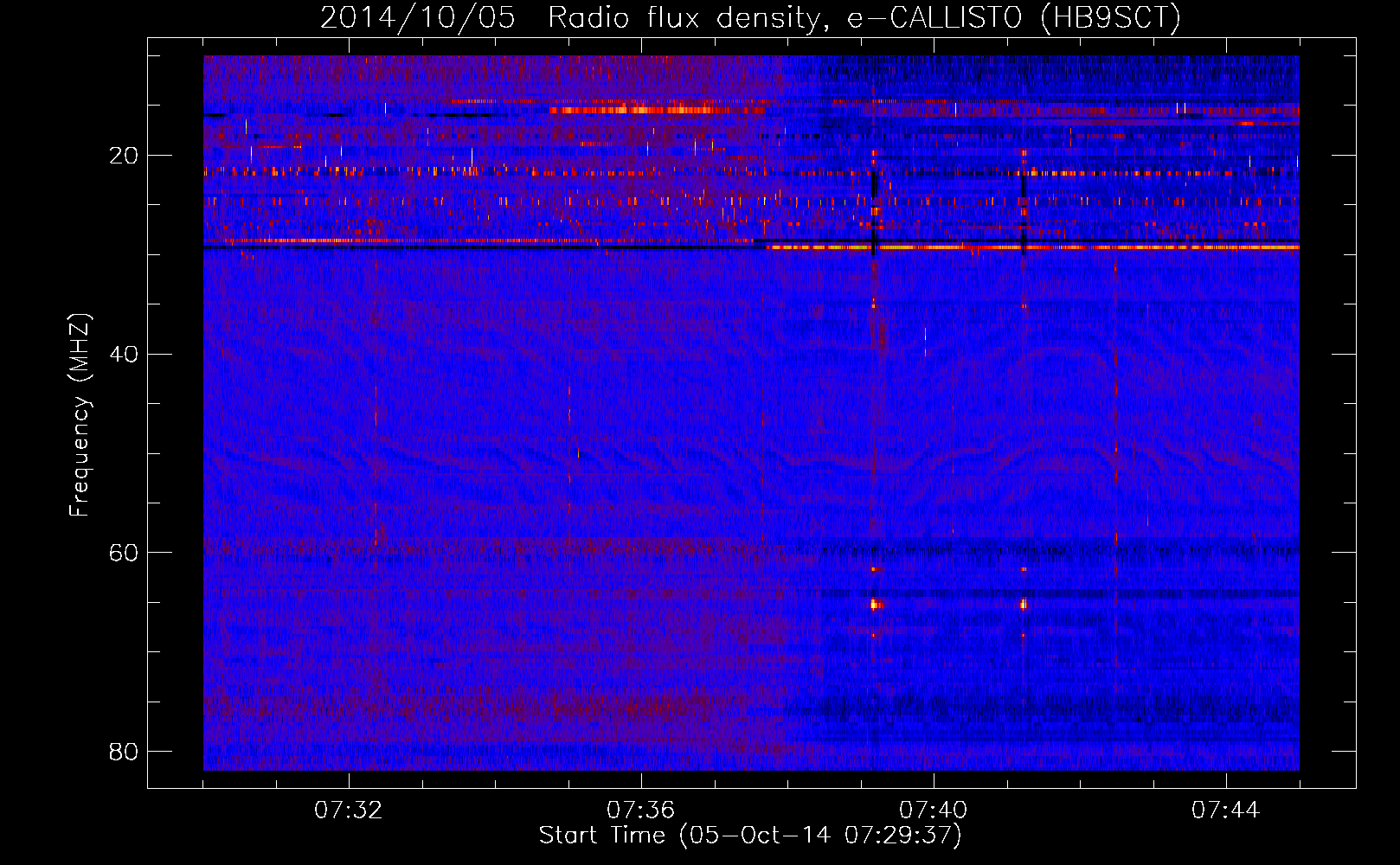Click the 'Frequency (MHZ)' axis label

(80, 415)
